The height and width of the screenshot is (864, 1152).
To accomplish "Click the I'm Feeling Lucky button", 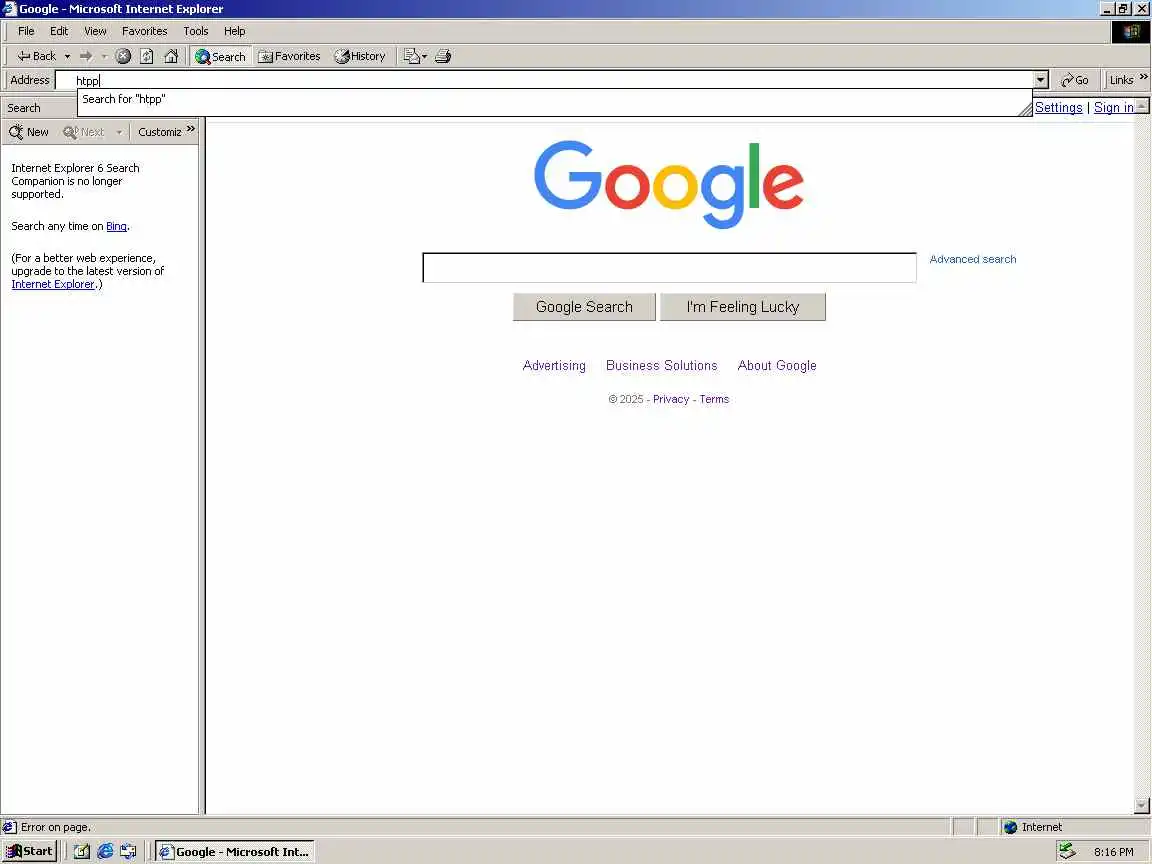I will coord(743,307).
